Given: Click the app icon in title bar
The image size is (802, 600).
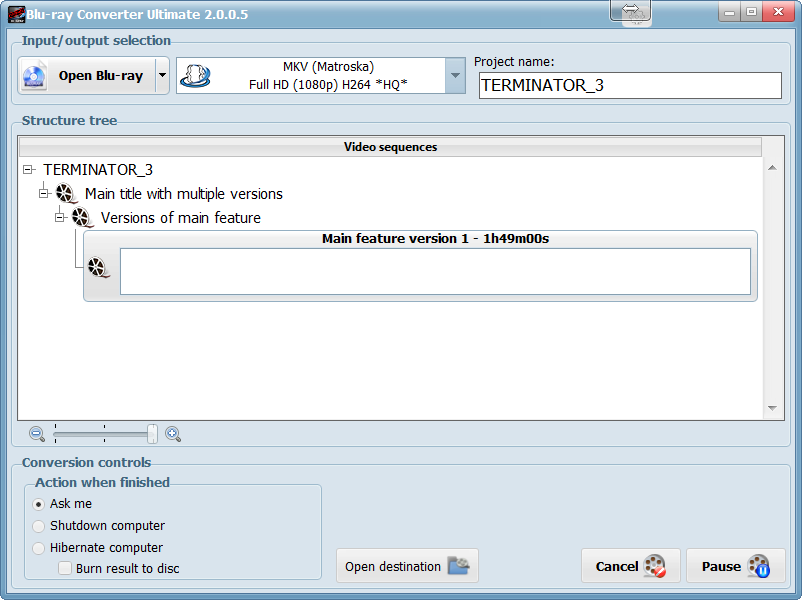Looking at the screenshot, I should [16, 14].
